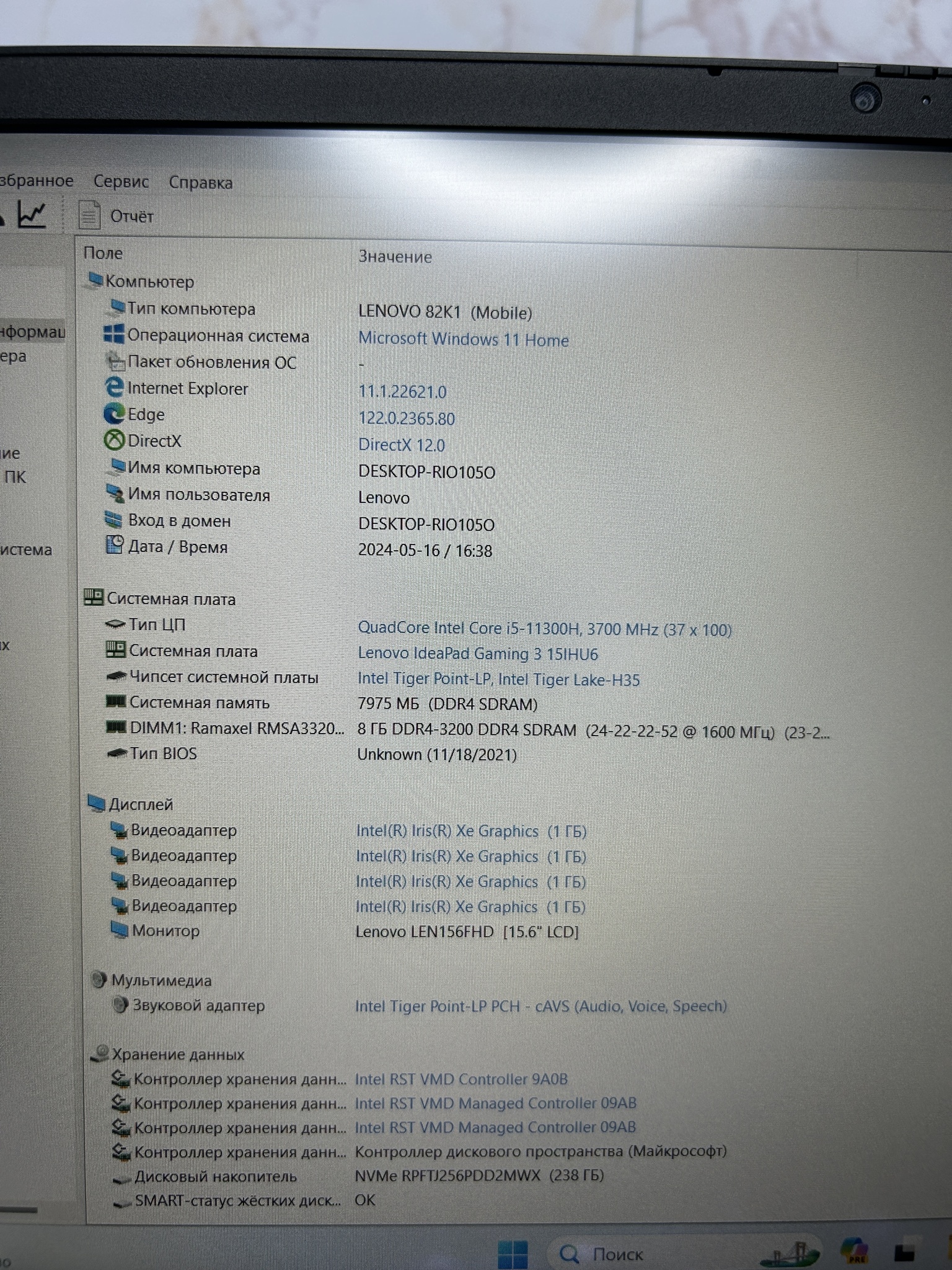
Task: Click the graph chart toolbar icon
Action: [32, 214]
